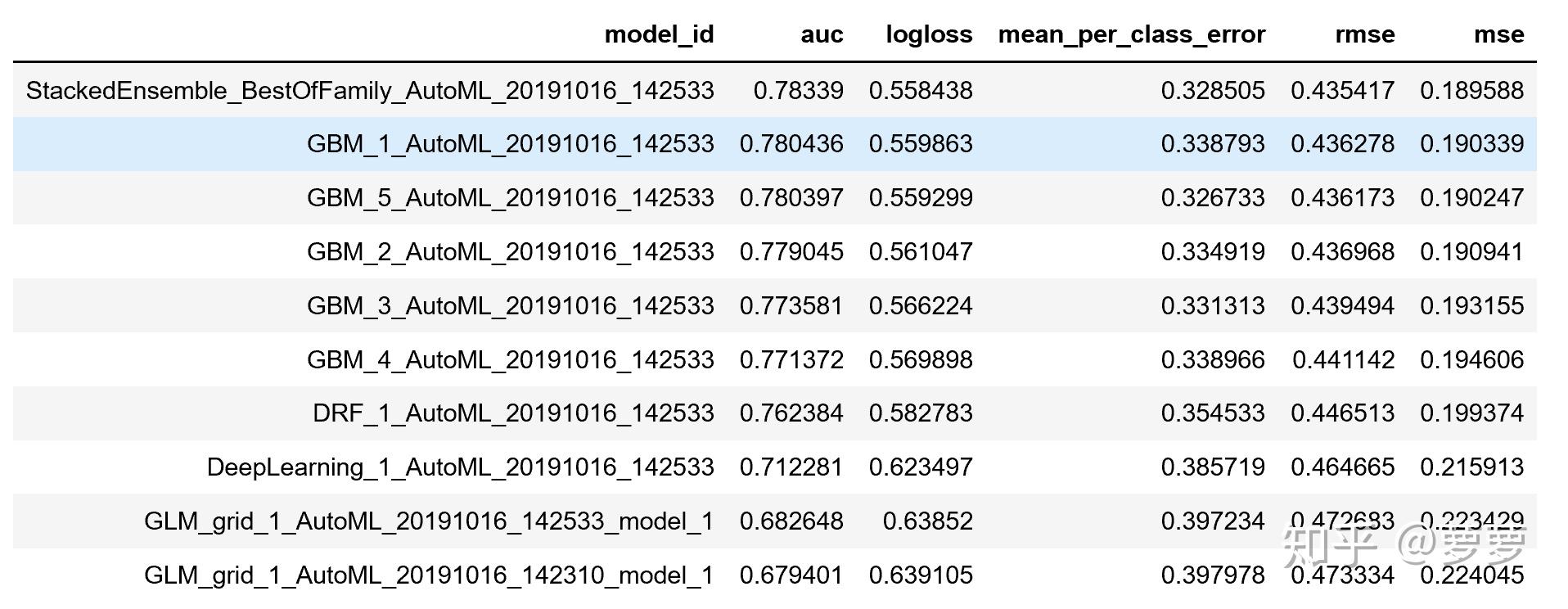Image resolution: width=1568 pixels, height=609 pixels.
Task: Select the 0.215913 mse value
Action: coord(1471,467)
